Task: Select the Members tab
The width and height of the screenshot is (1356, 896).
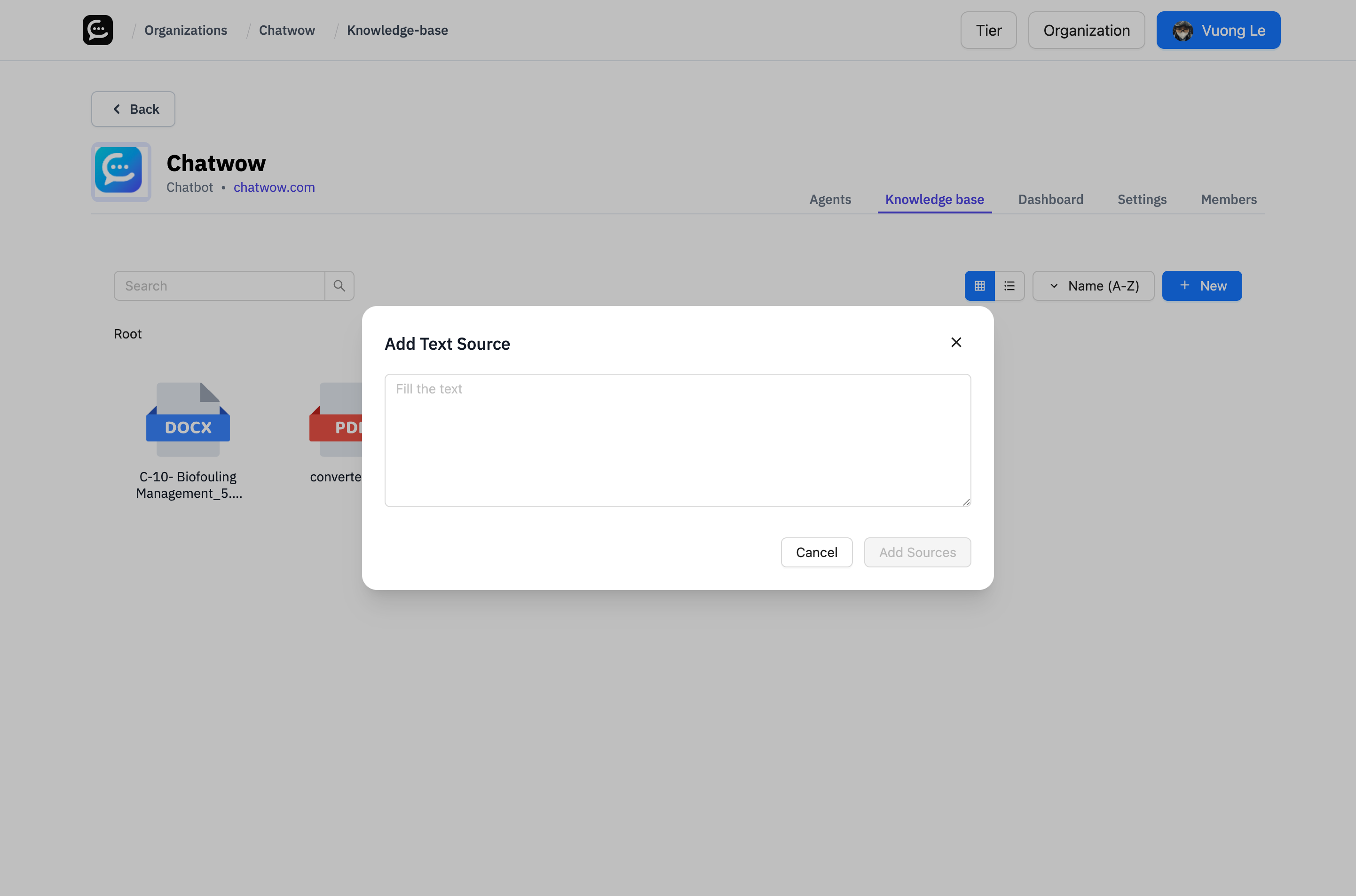Action: click(1229, 199)
